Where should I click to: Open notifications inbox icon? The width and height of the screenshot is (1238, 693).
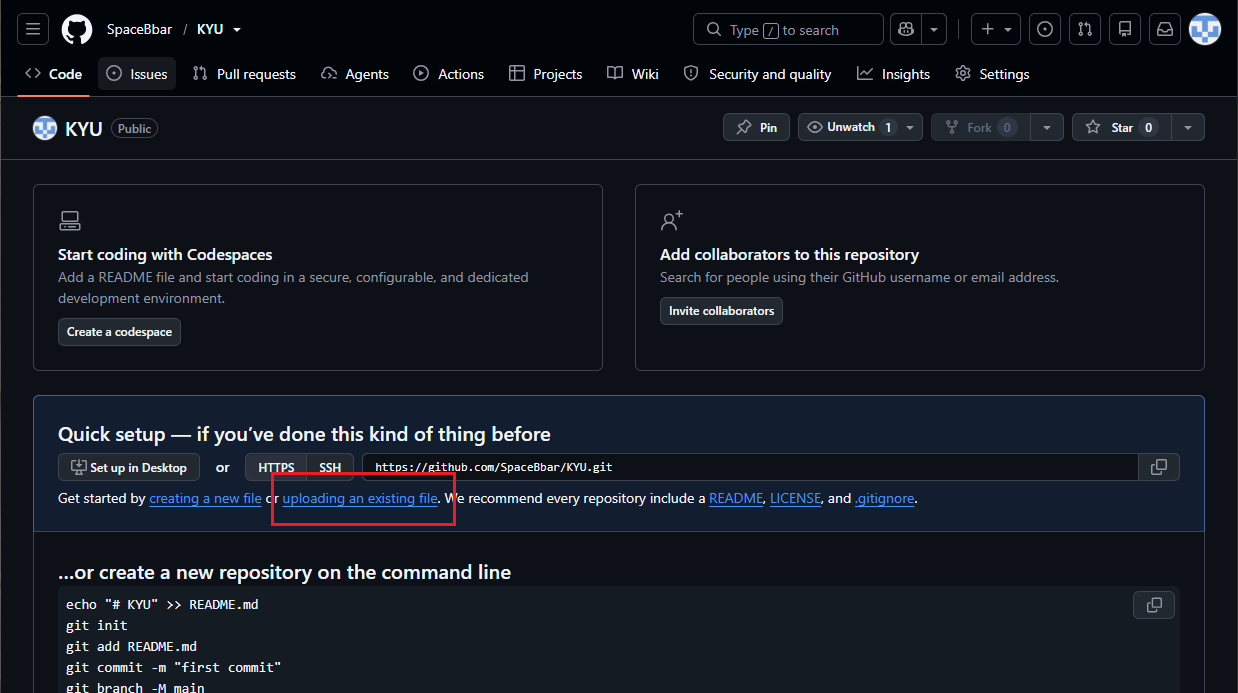point(1165,29)
